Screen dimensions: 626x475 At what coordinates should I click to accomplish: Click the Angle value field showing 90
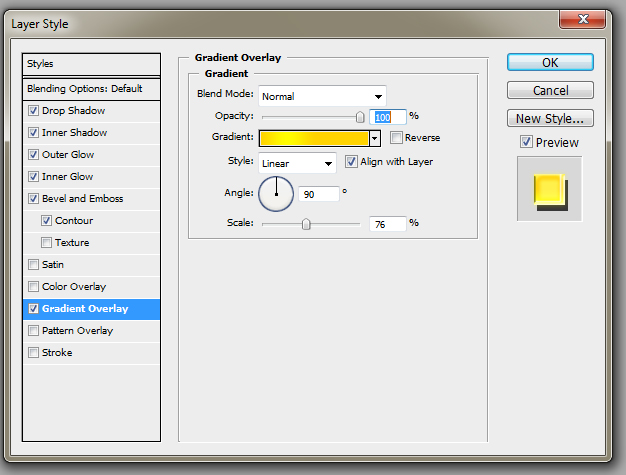point(319,194)
